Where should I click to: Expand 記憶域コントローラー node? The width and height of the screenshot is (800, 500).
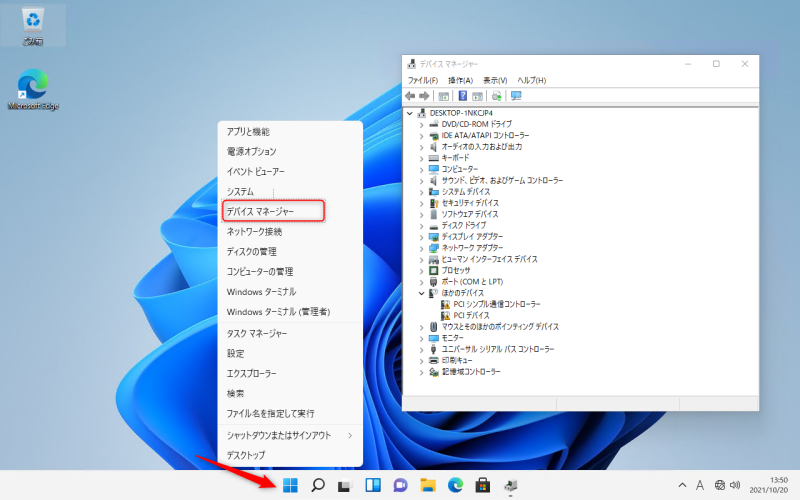click(x=421, y=372)
